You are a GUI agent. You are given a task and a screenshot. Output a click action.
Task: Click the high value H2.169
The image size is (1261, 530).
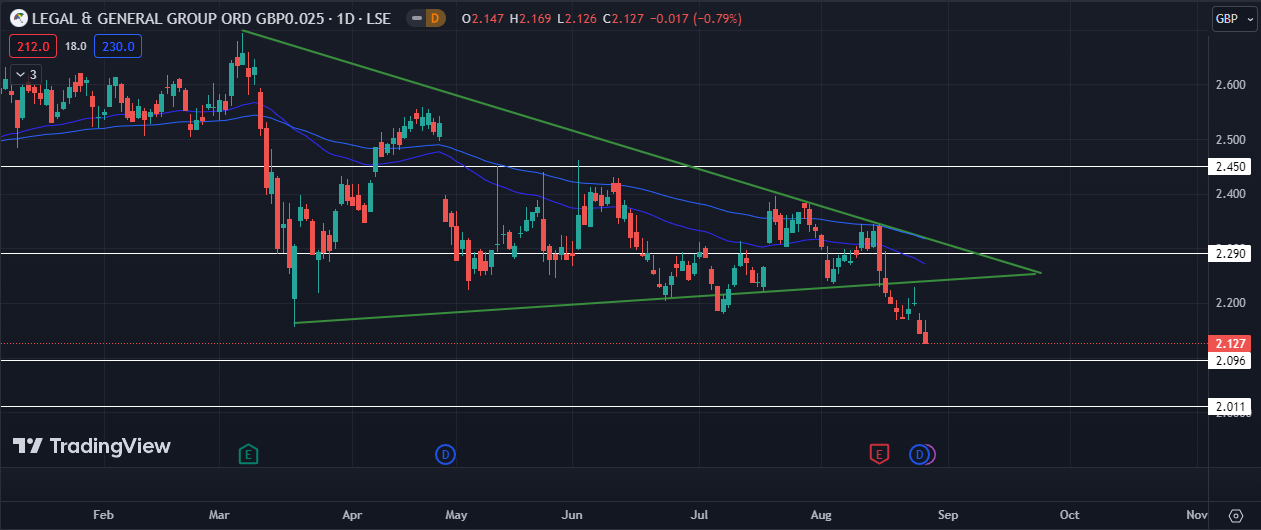tap(530, 18)
